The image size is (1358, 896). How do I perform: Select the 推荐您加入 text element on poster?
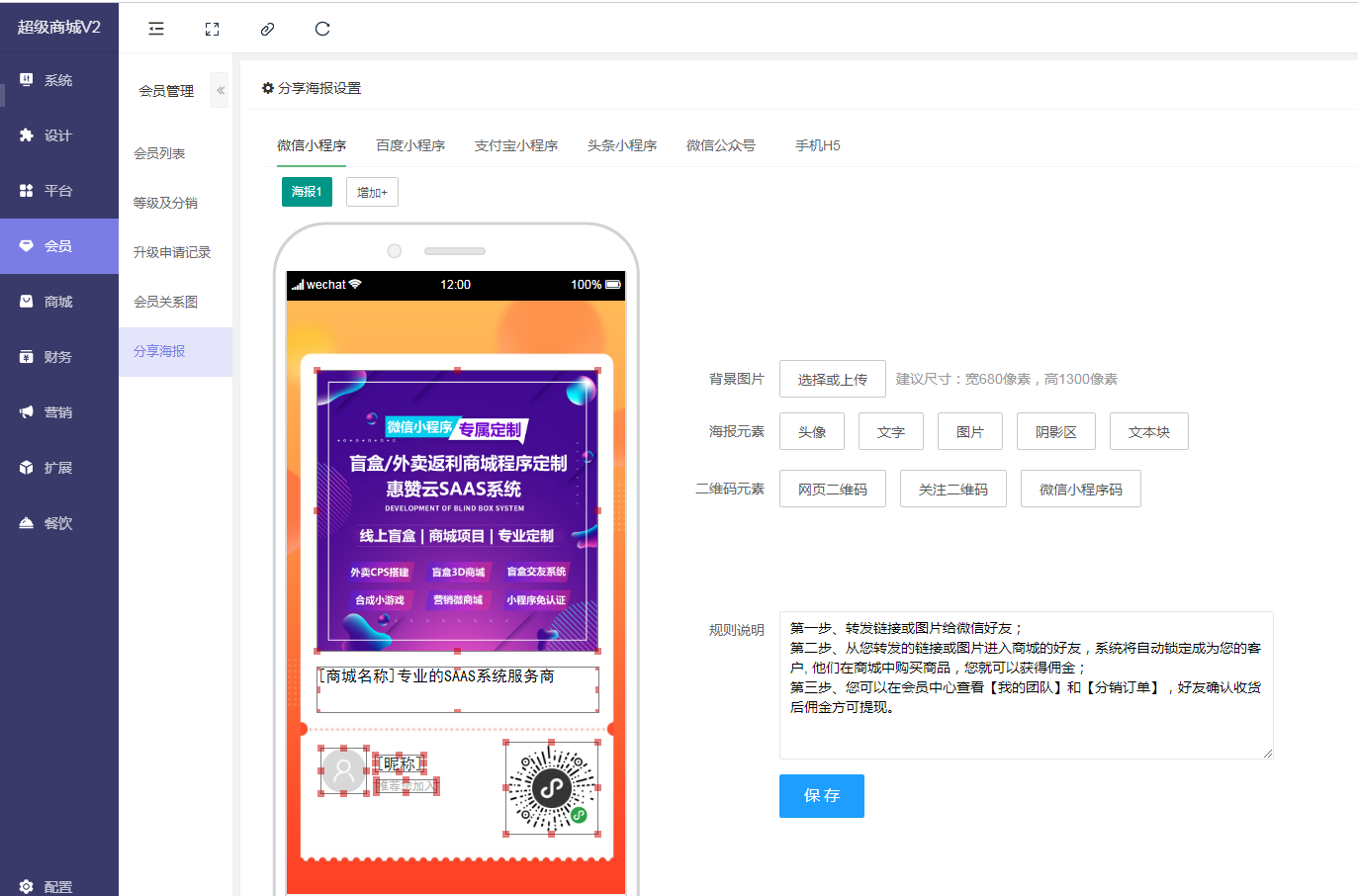[407, 786]
